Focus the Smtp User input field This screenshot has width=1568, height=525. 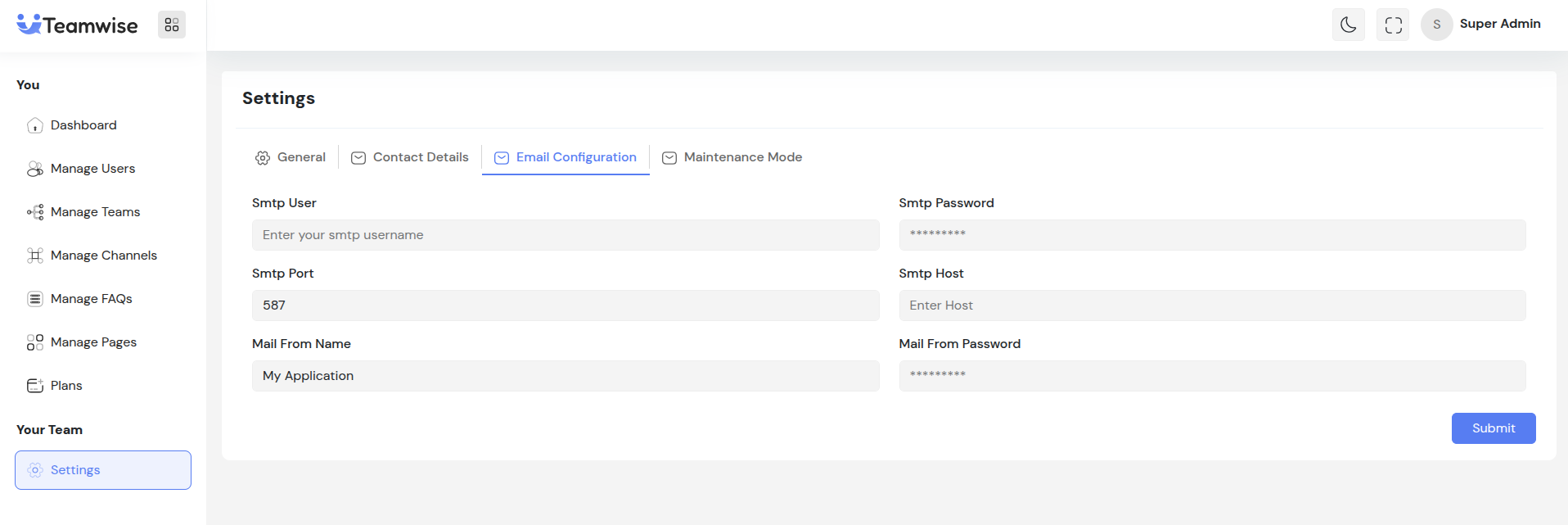(x=565, y=235)
